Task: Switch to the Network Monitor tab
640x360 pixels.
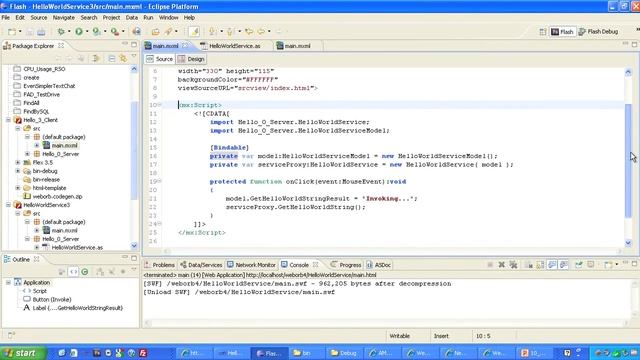Action: 251,265
